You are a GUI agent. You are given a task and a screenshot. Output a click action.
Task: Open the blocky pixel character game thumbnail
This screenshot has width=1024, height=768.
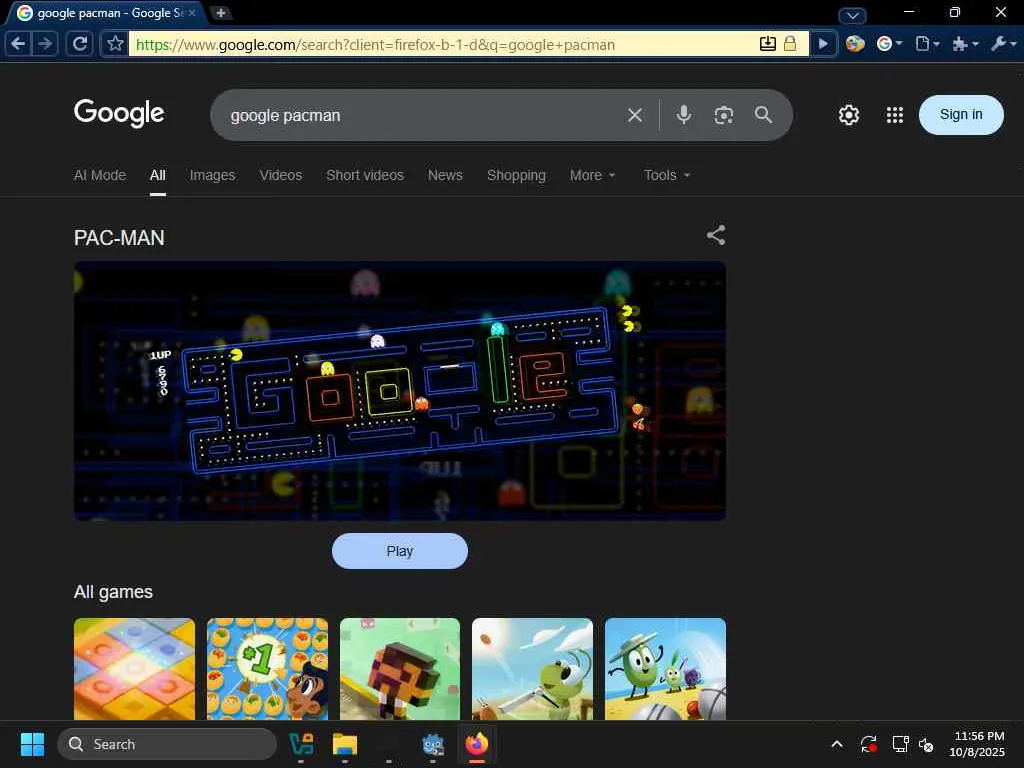coord(400,669)
